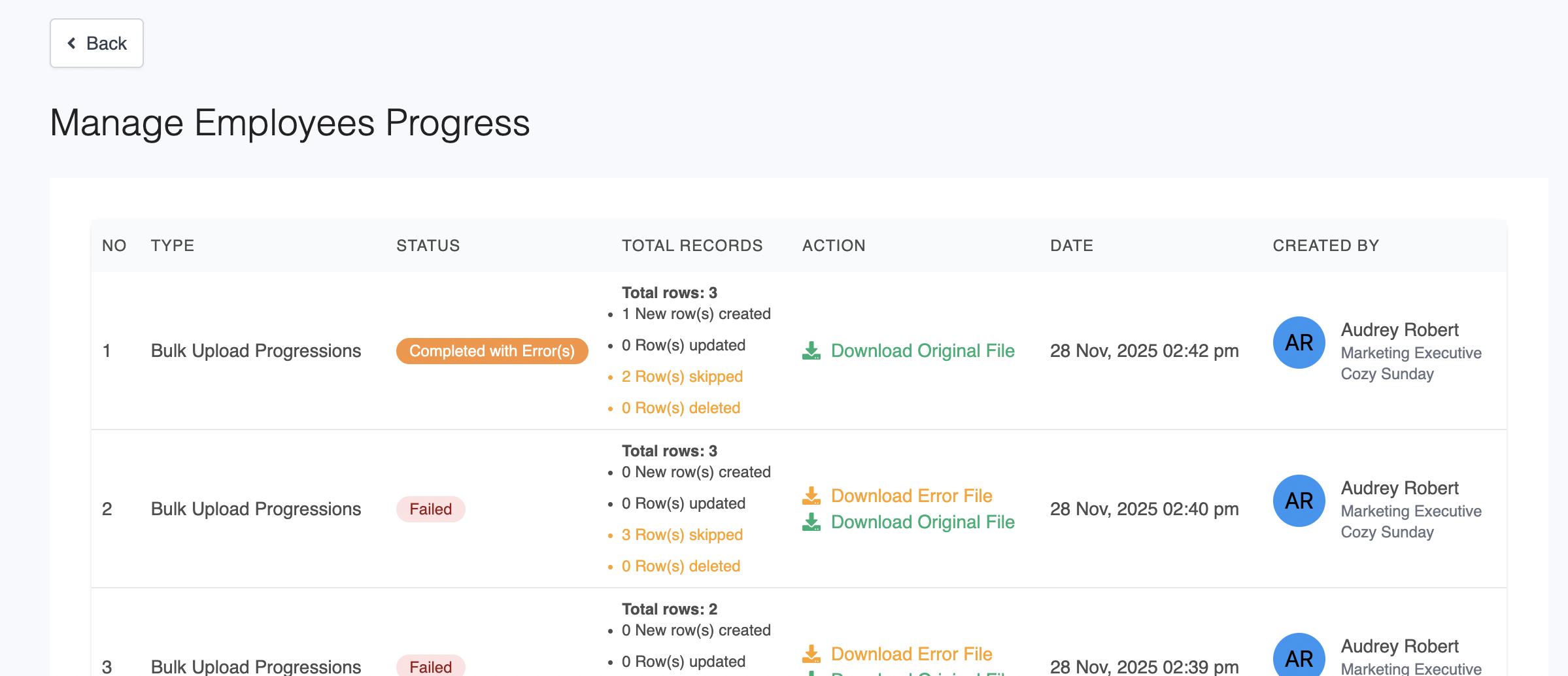1568x676 pixels.
Task: Download Original File link in row 2
Action: (923, 522)
